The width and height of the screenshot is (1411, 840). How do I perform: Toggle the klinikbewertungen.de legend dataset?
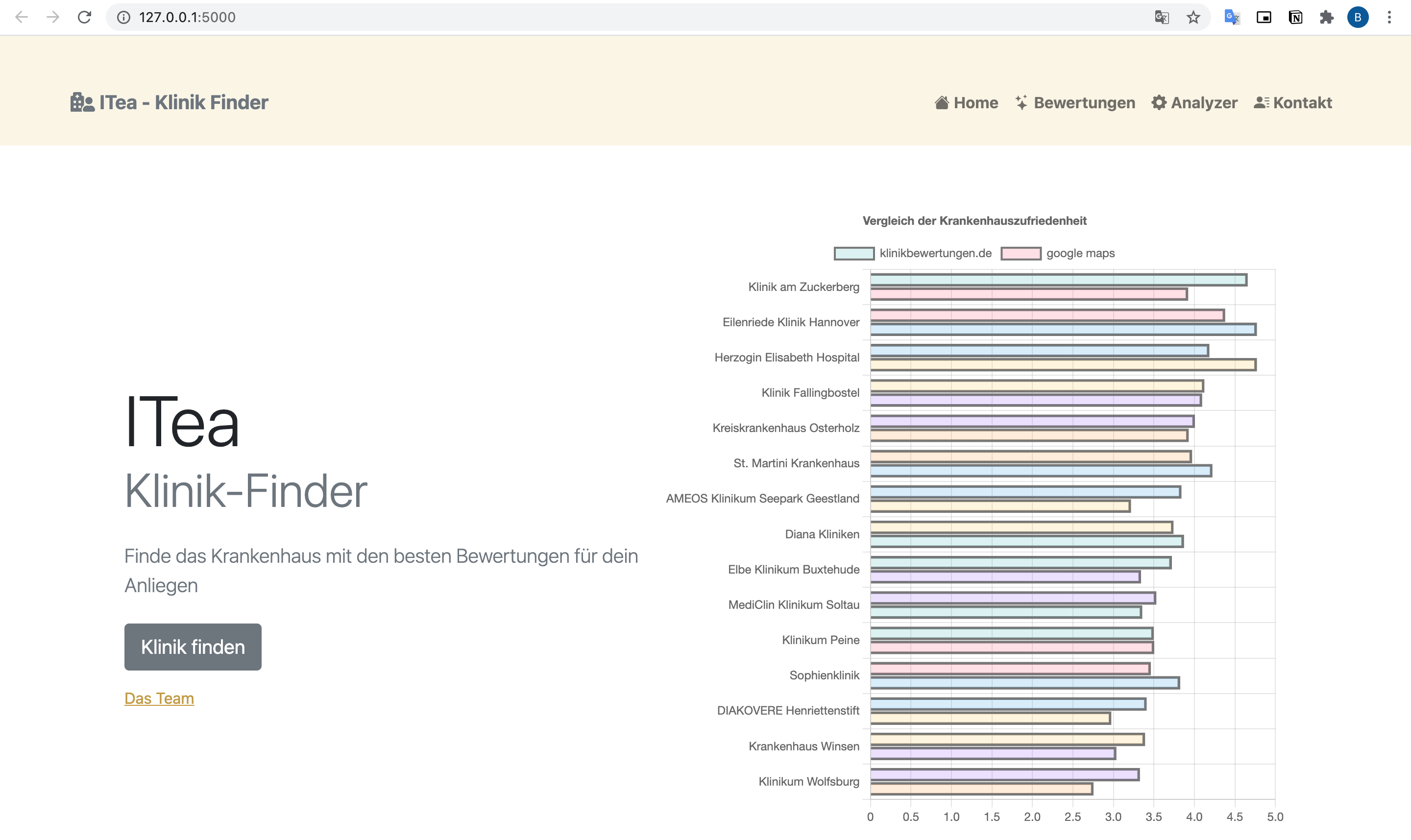(913, 253)
